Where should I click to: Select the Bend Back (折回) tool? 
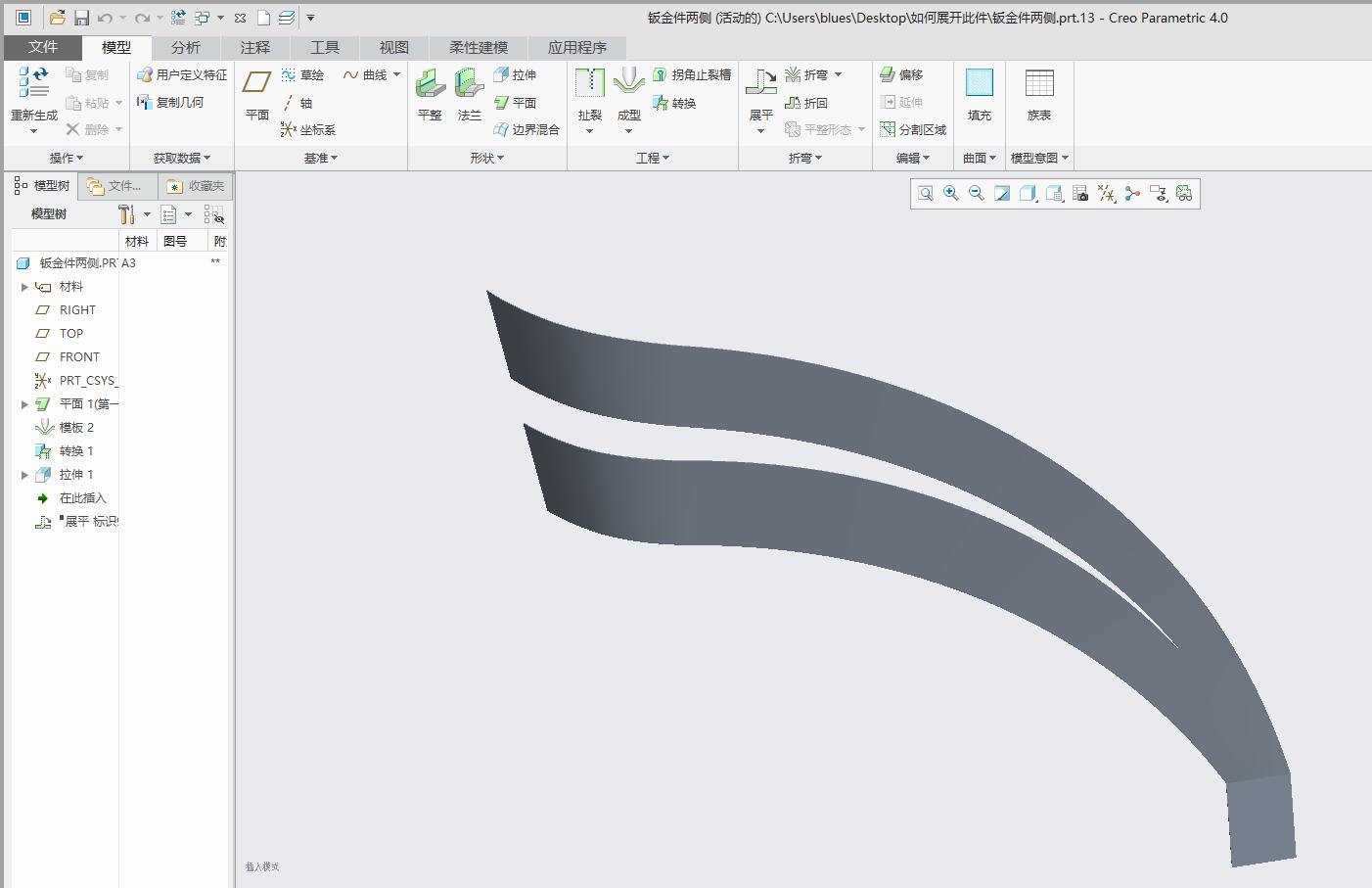pos(806,103)
